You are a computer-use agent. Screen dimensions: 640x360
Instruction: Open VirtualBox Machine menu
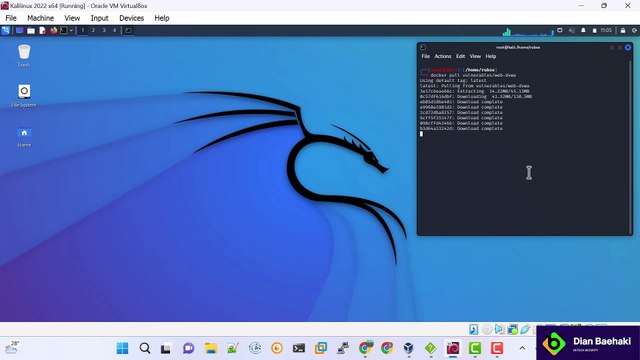[x=40, y=18]
